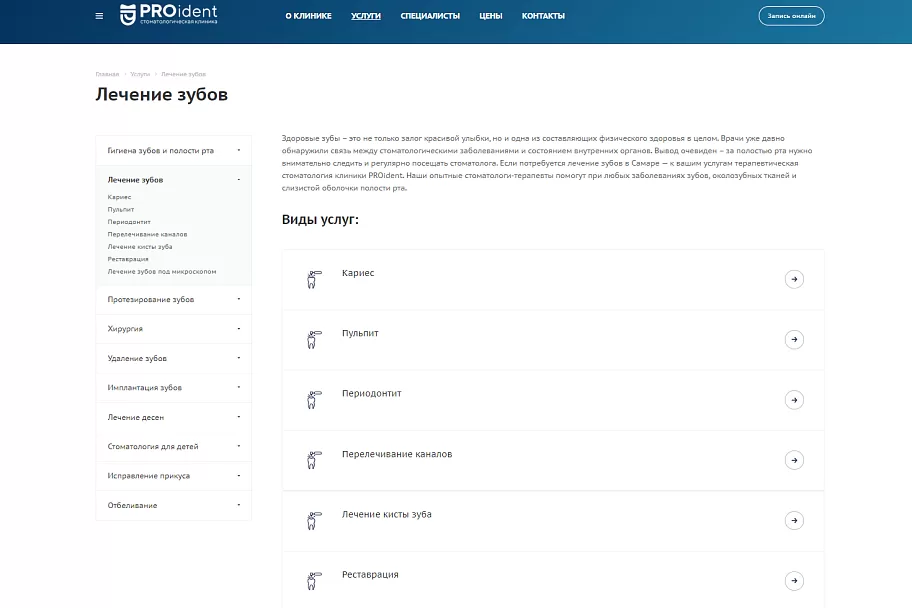Expand the Отбеливание sidebar section
Screen dimensions: 912x608
click(x=238, y=505)
